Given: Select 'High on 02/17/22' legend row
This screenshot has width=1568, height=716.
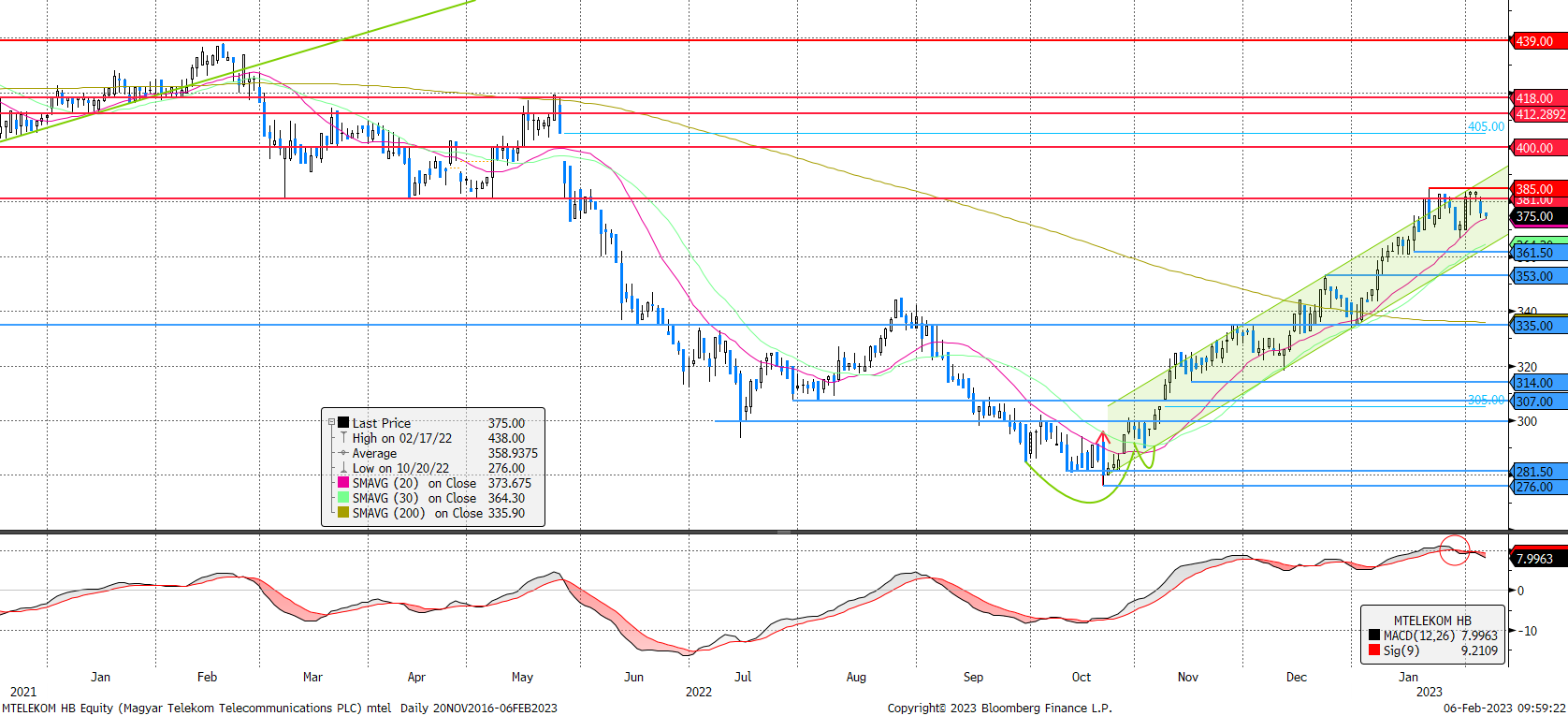Looking at the screenshot, I should click(402, 438).
